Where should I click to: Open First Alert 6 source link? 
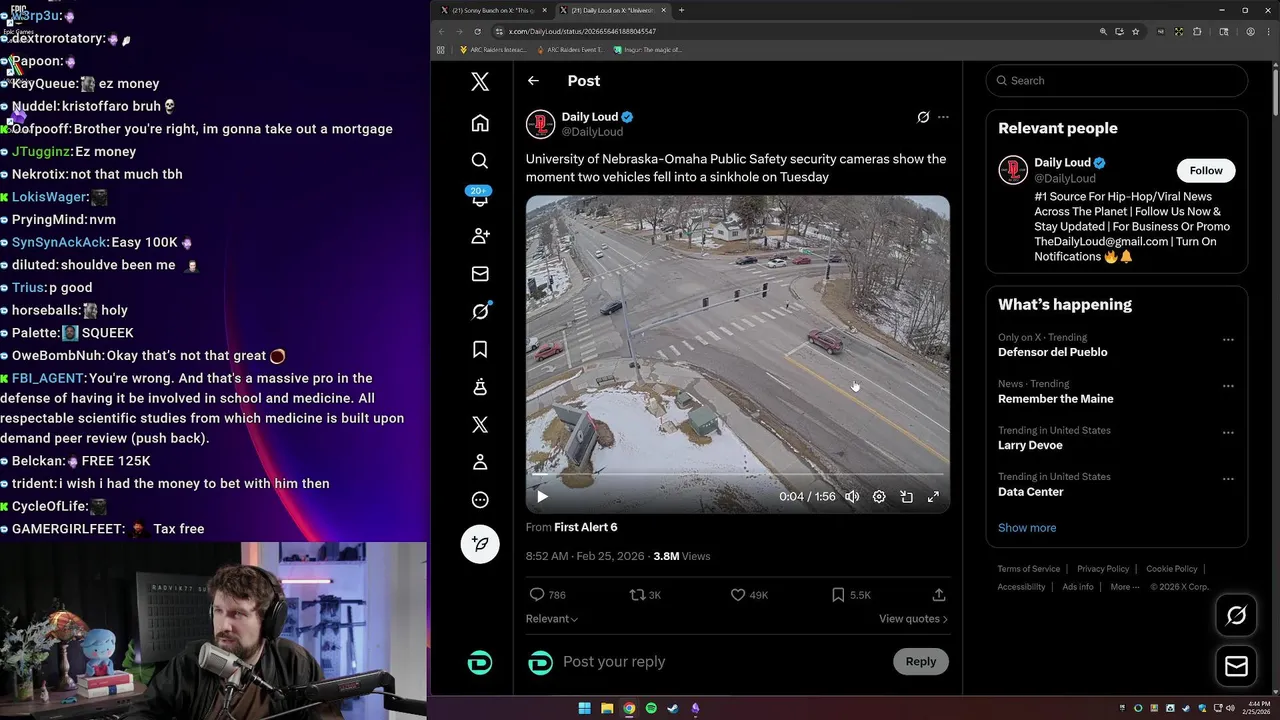tap(586, 527)
